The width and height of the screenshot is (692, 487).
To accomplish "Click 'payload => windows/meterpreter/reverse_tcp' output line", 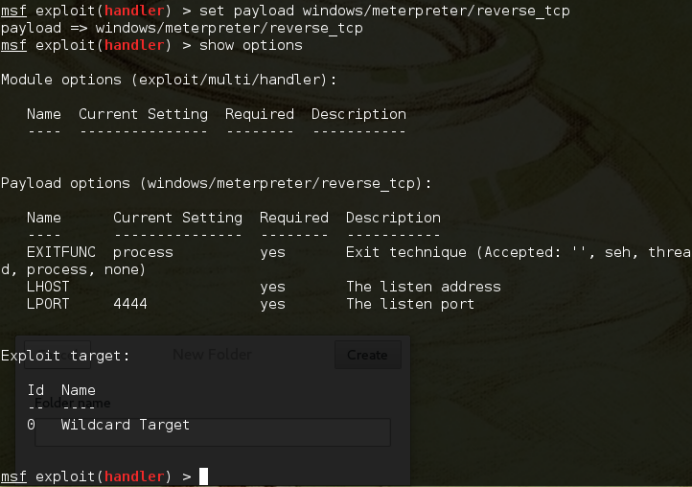I will click(182, 28).
